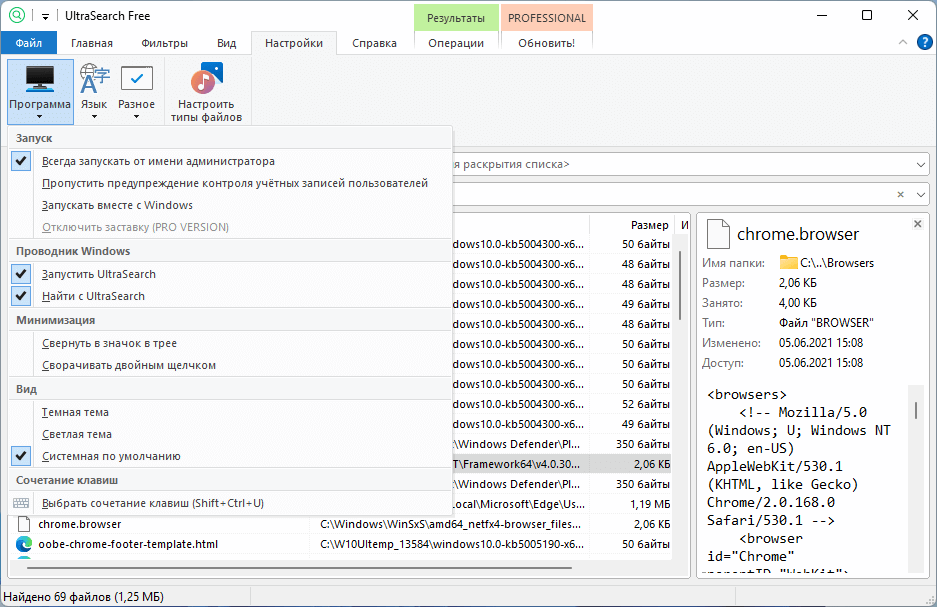The width and height of the screenshot is (937, 607).
Task: Enable Сворачивать двойным щелчком
Action: [x=230, y=366]
